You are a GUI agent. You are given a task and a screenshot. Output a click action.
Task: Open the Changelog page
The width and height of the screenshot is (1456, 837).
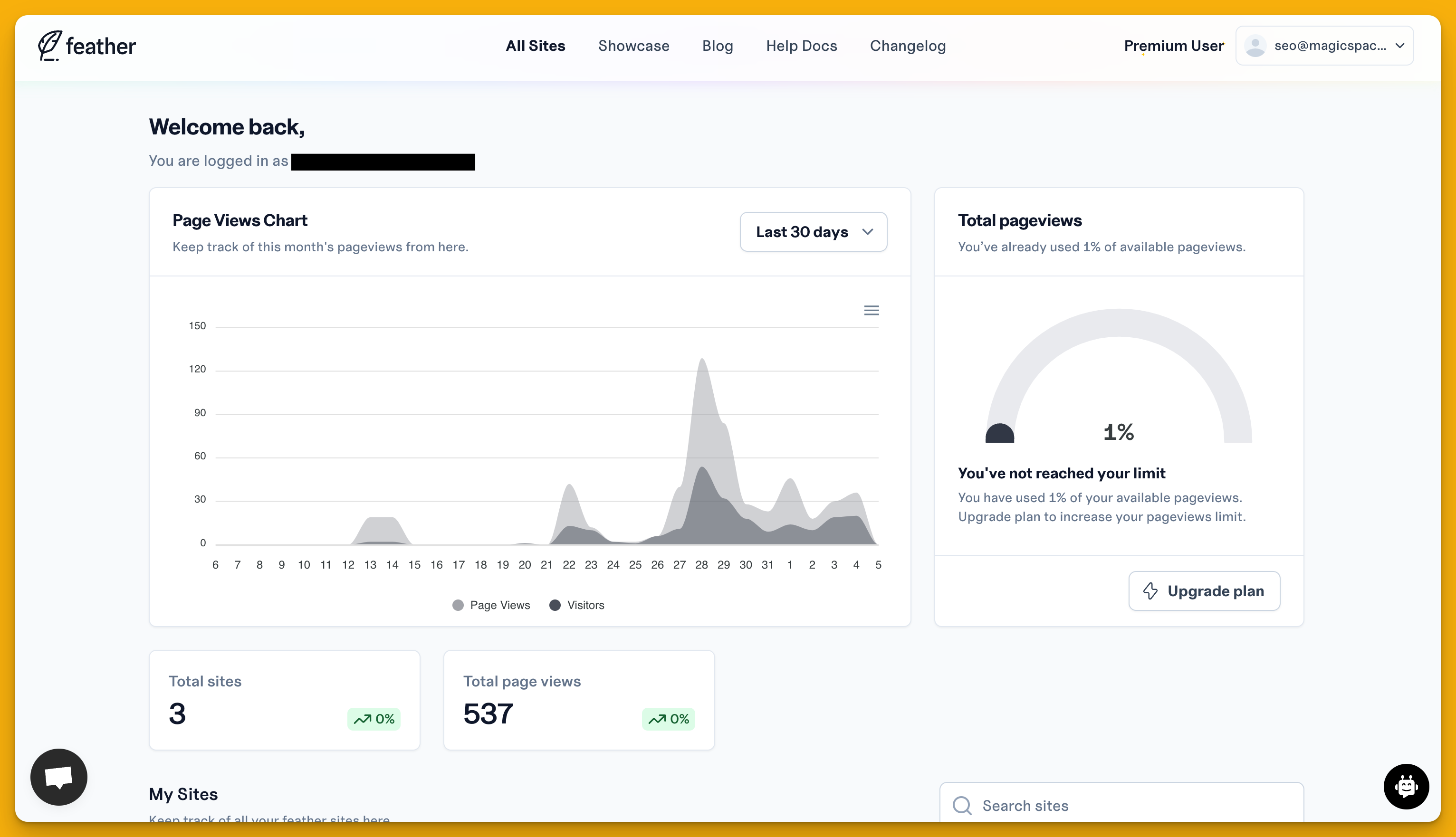point(908,46)
